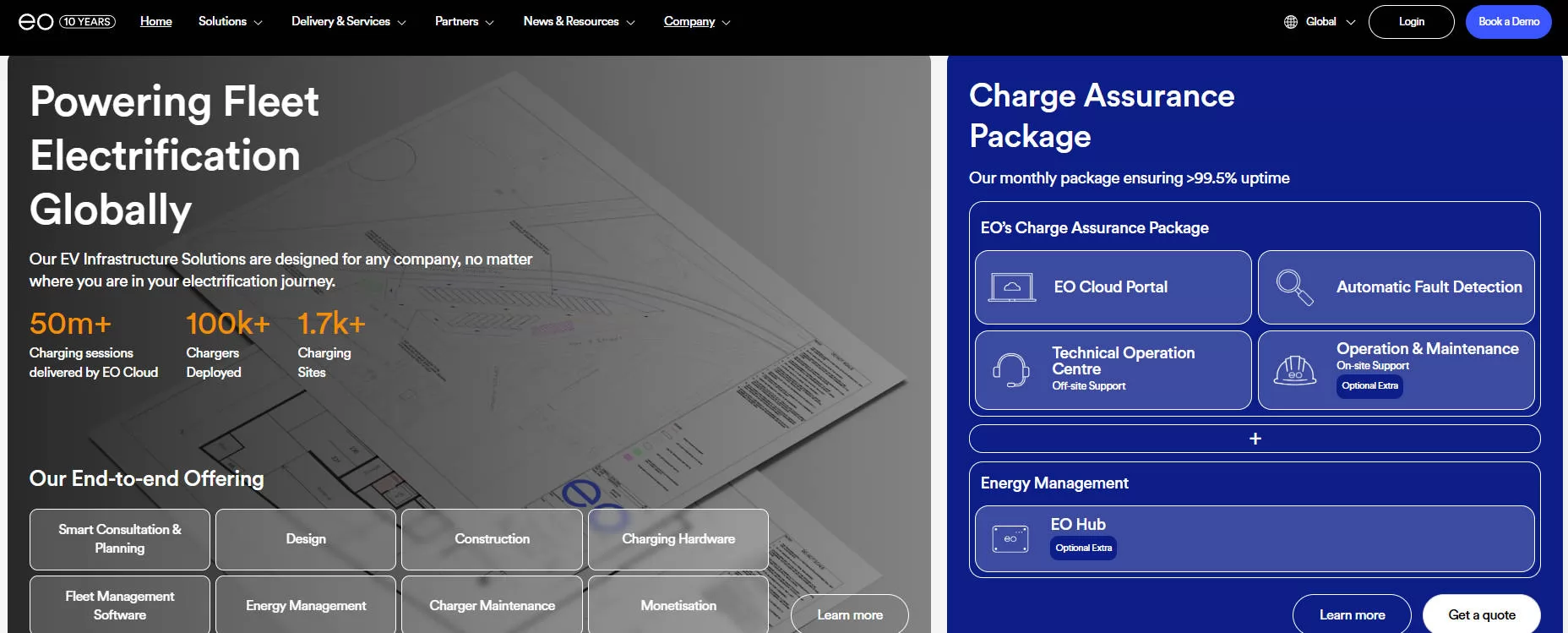Go to the Home nav link

pos(156,22)
